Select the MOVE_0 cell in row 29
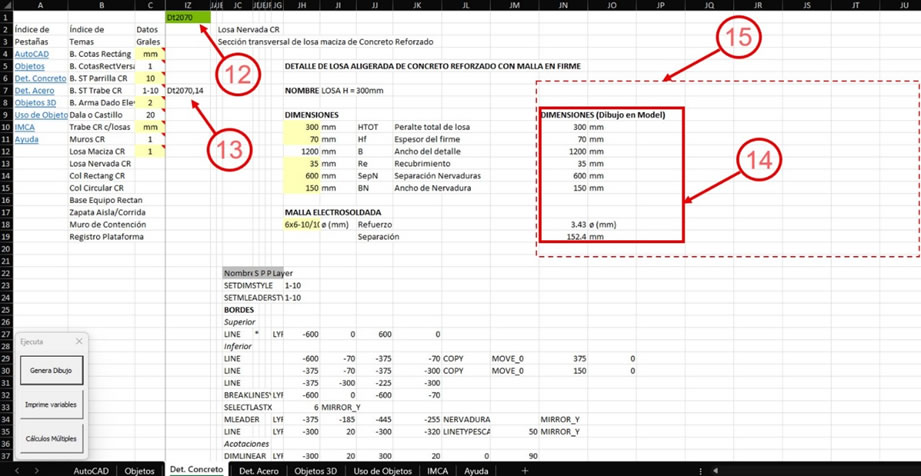The height and width of the screenshot is (476, 921). [x=515, y=358]
